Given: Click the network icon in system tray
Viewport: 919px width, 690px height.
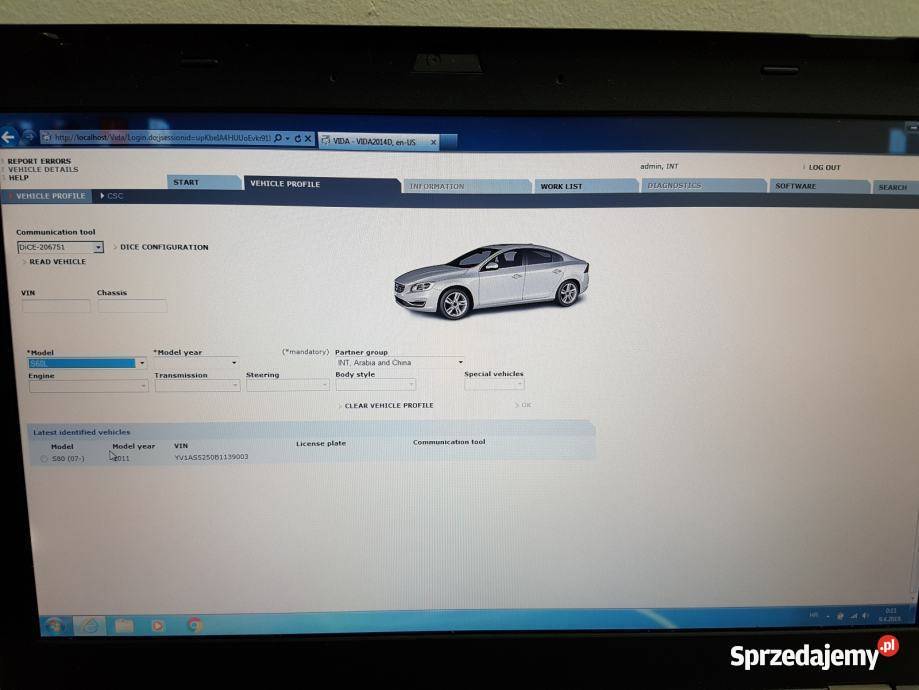Looking at the screenshot, I should pos(853,616).
